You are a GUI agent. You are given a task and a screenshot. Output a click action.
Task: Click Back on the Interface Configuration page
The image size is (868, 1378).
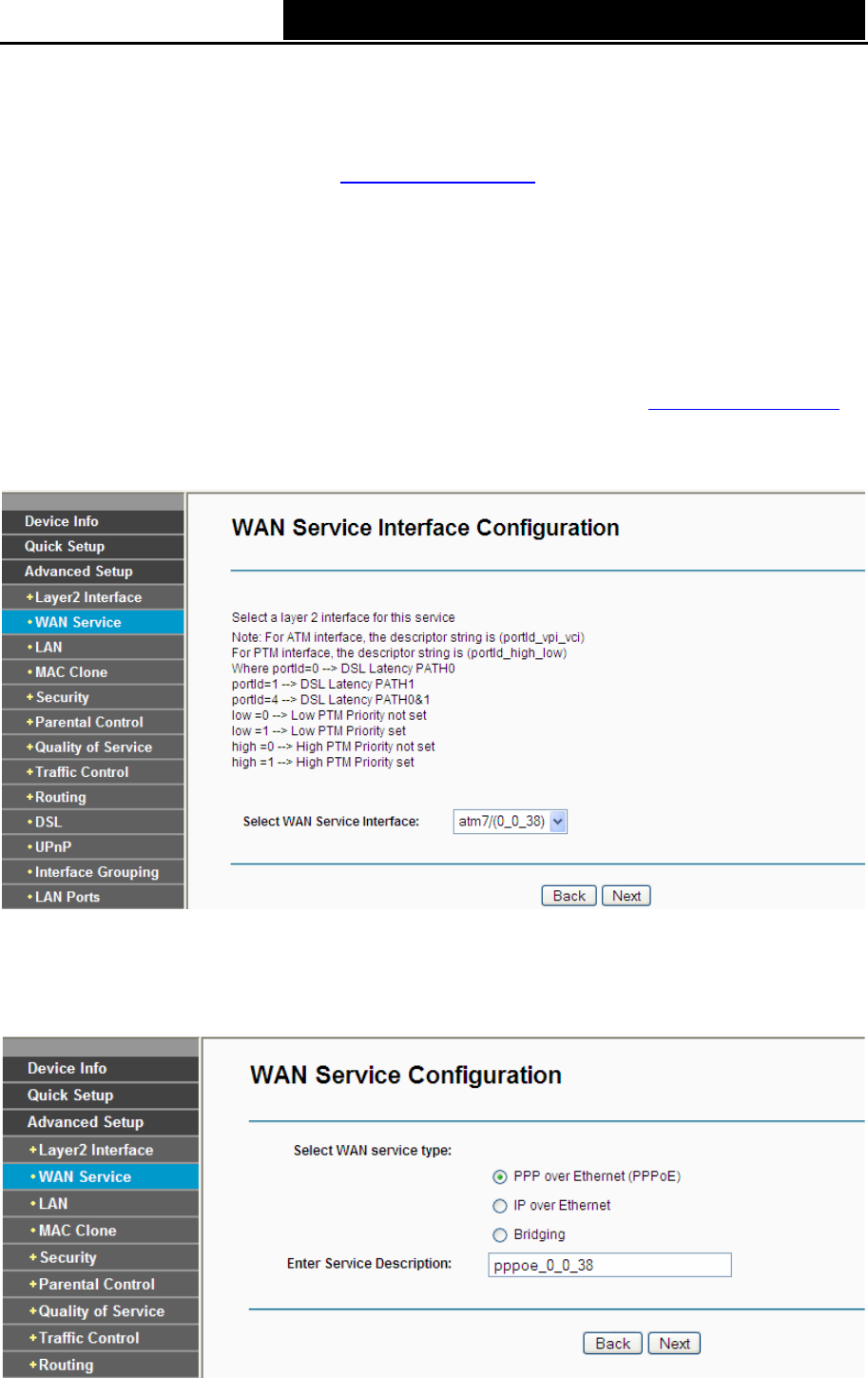point(569,896)
